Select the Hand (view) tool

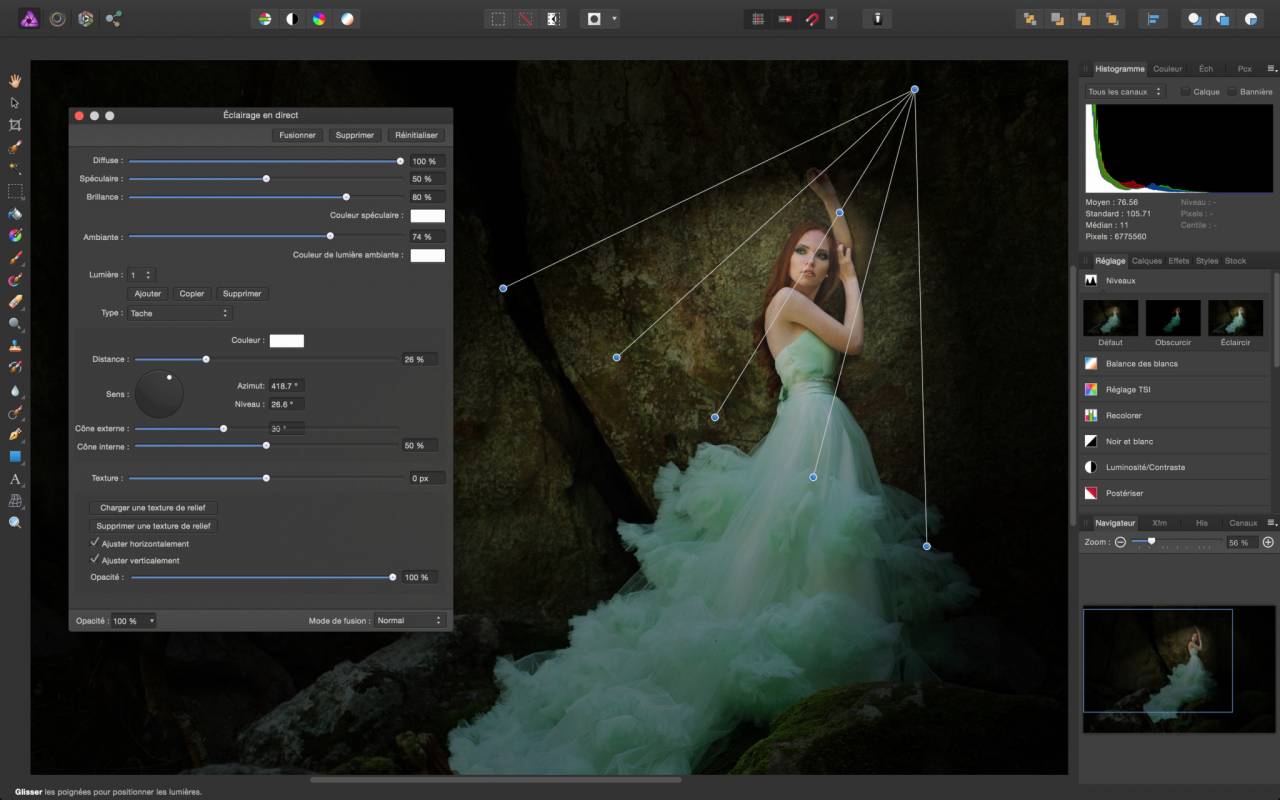click(x=15, y=81)
